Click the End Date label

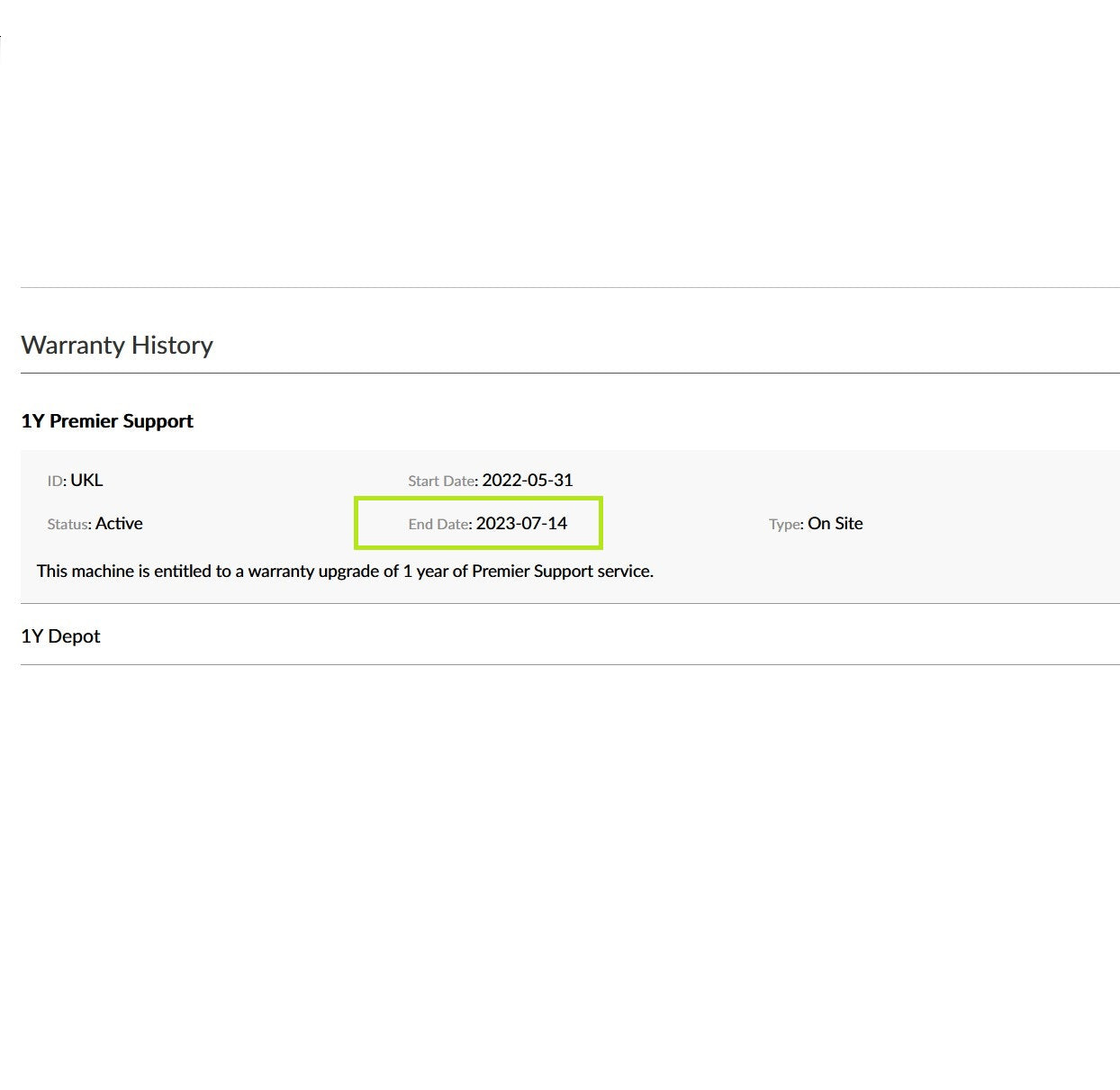click(439, 524)
